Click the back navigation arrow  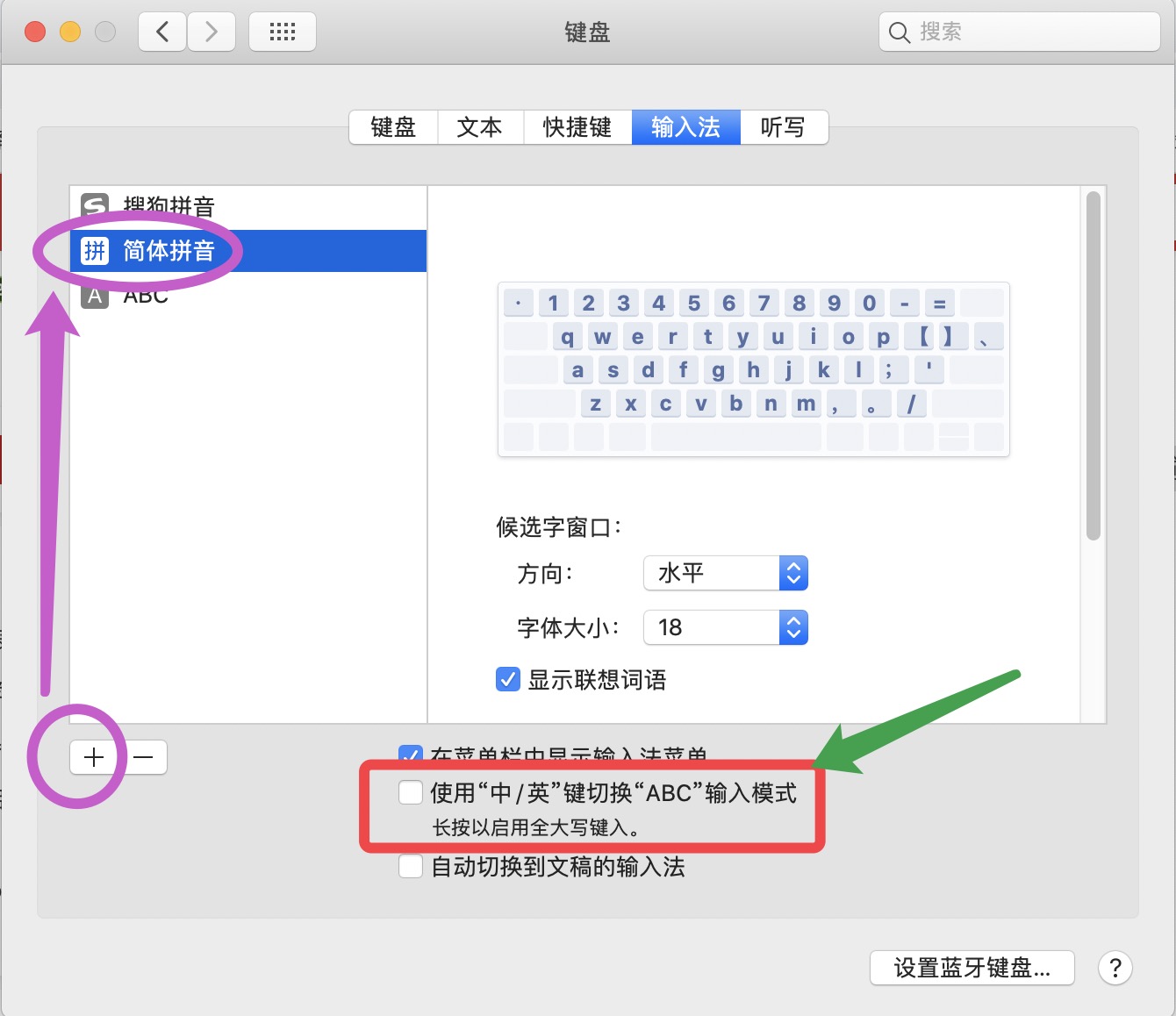(161, 32)
